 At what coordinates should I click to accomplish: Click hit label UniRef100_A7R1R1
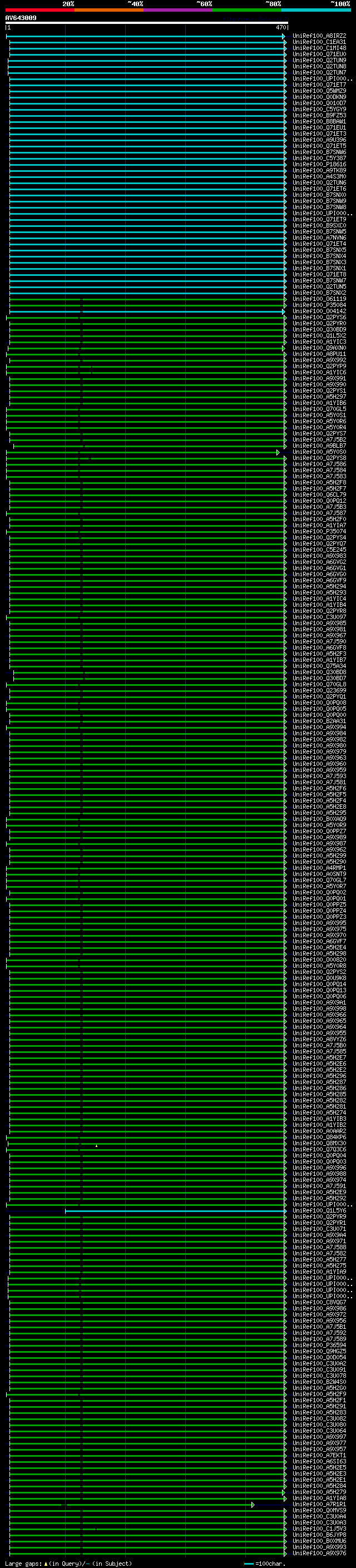(319, 1504)
